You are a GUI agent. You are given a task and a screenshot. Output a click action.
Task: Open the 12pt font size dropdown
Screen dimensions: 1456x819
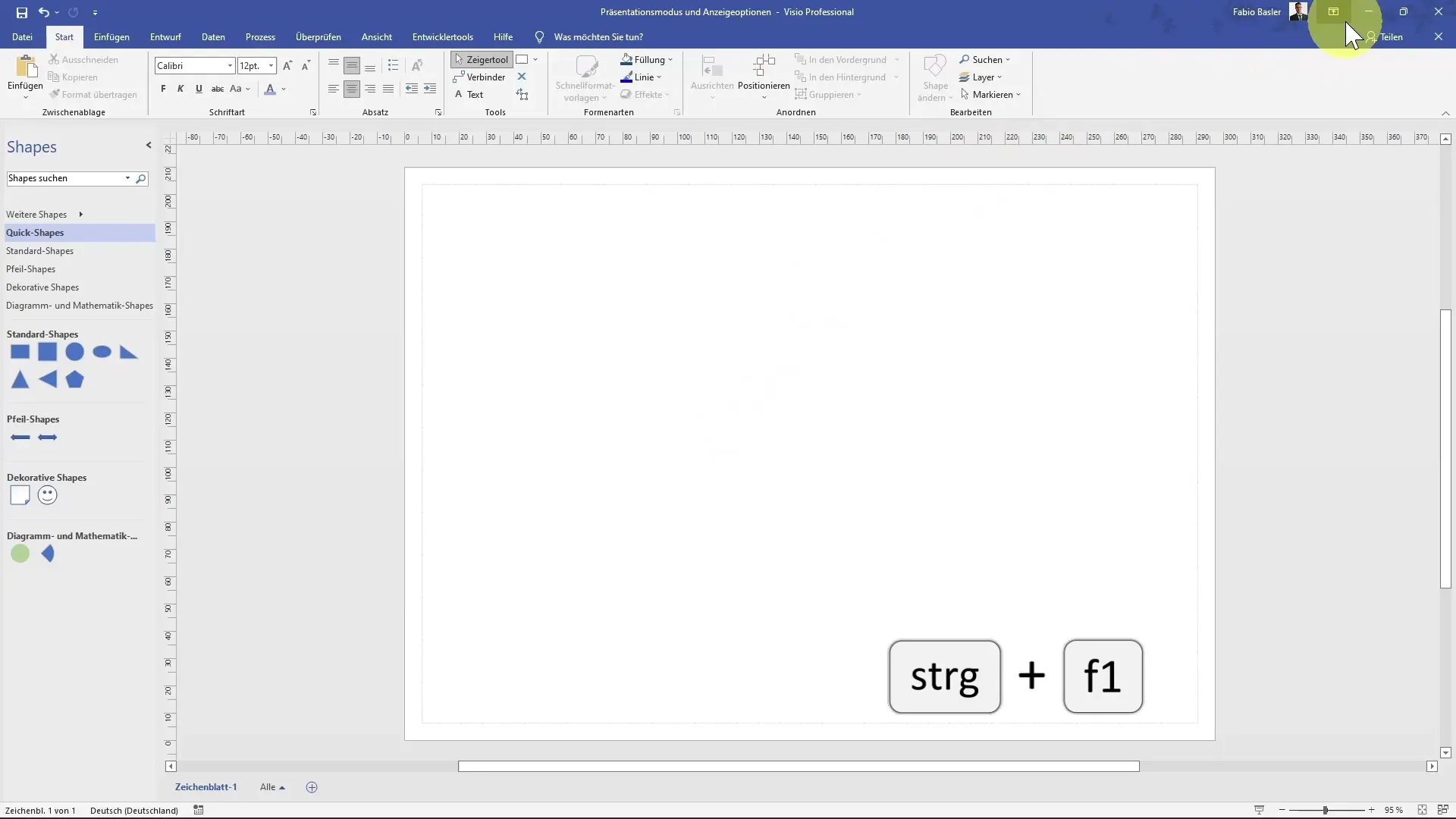(x=271, y=66)
